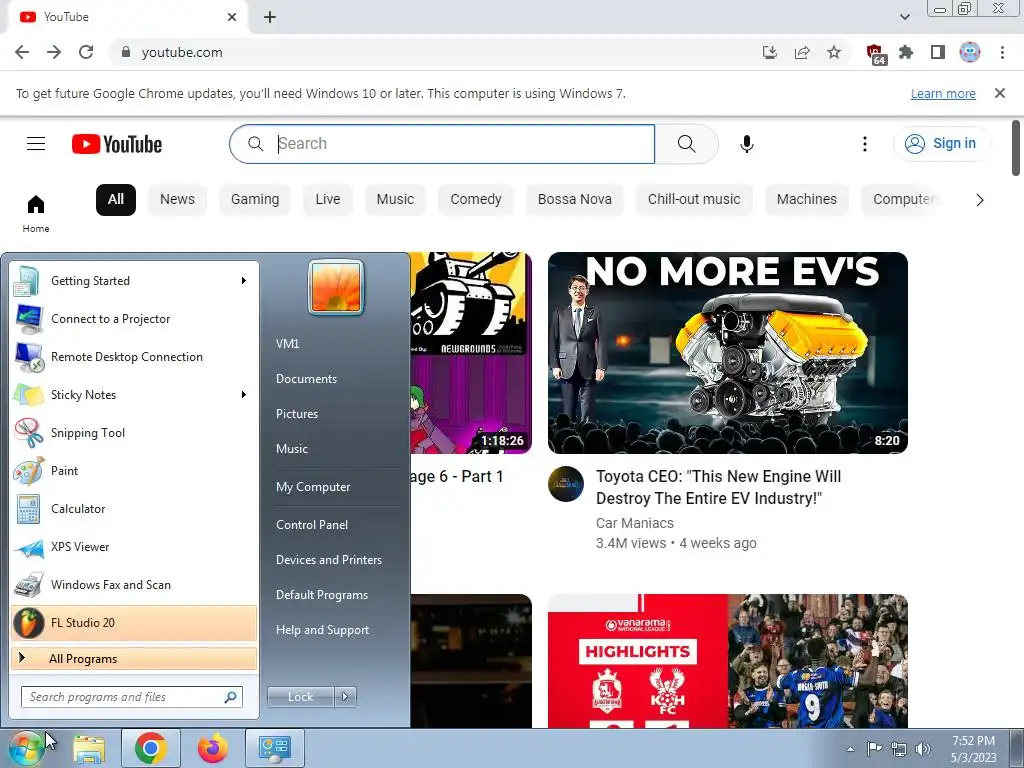This screenshot has height=768, width=1024.
Task: Launch Snipping Tool from Start menu
Action: coord(134,433)
